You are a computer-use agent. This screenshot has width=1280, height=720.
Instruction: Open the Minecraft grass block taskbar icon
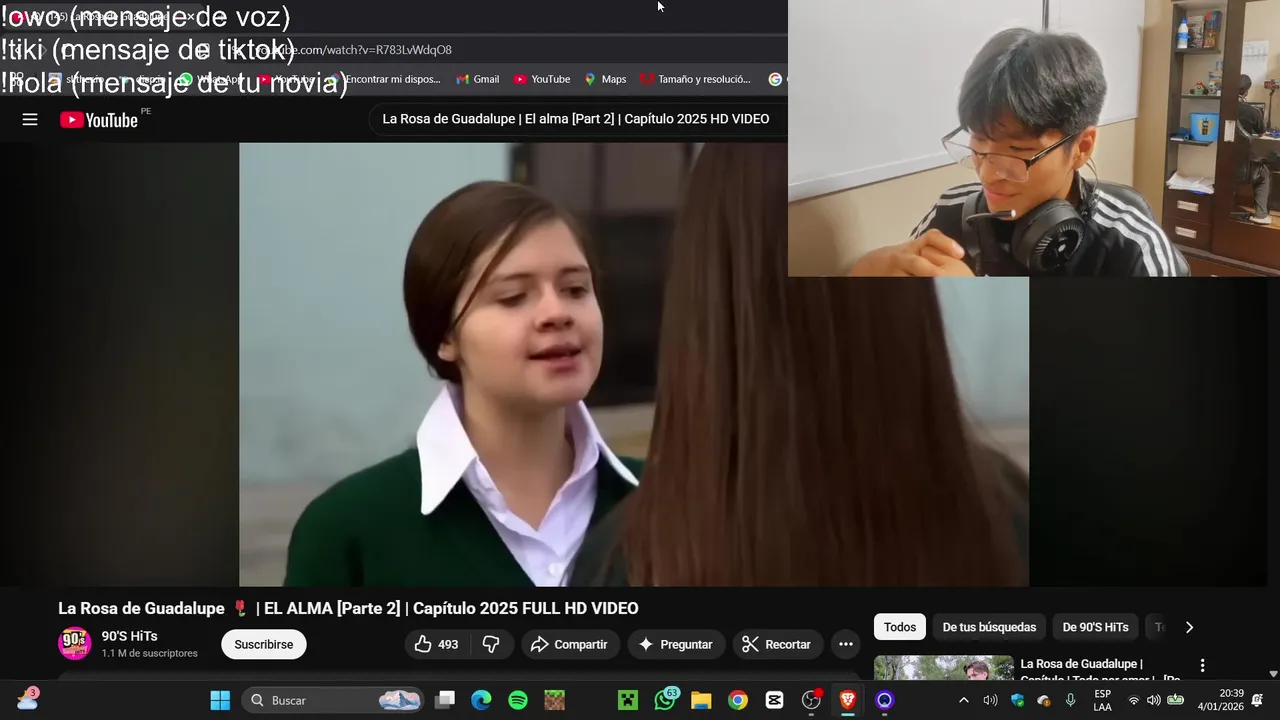554,700
